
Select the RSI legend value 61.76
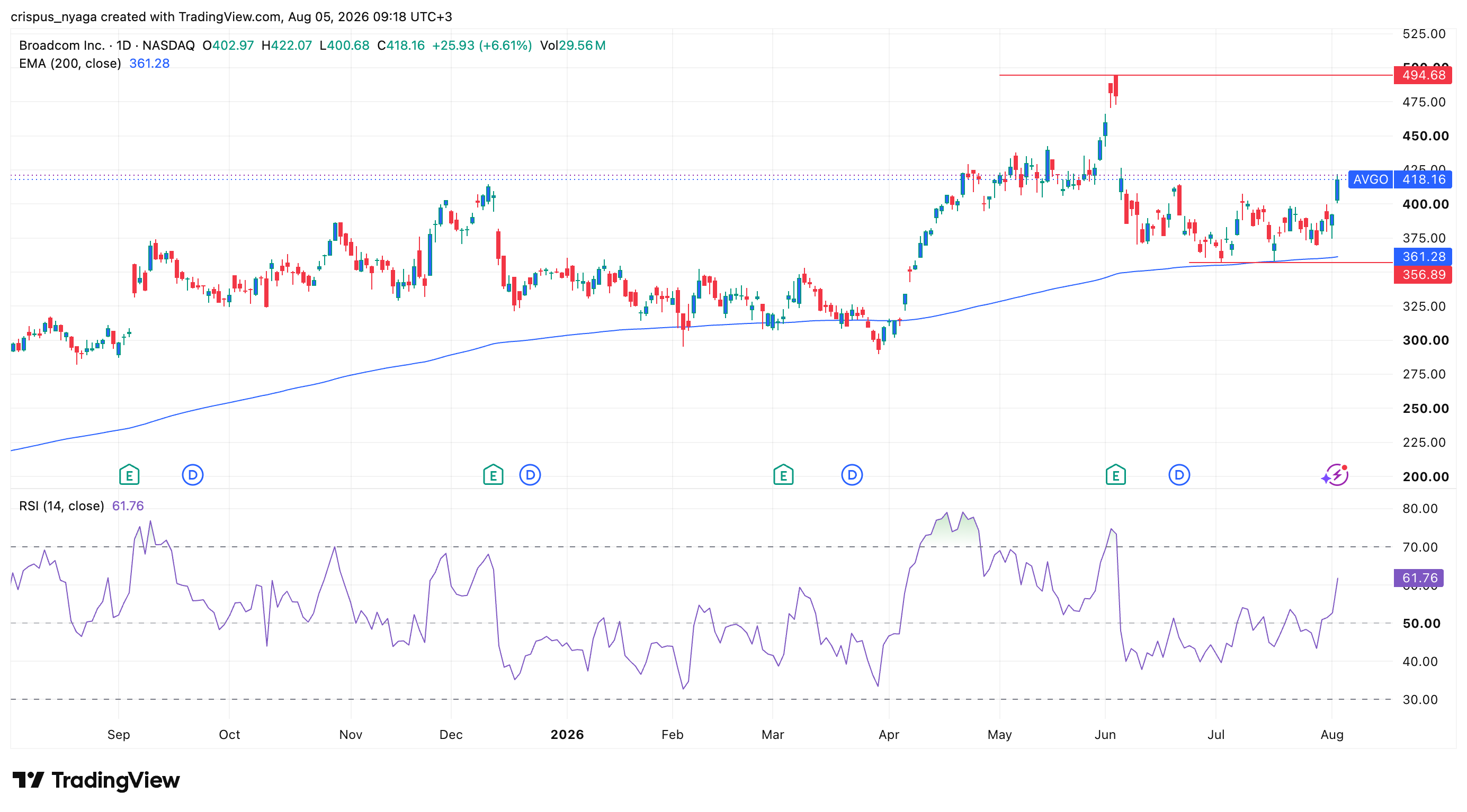tap(128, 506)
